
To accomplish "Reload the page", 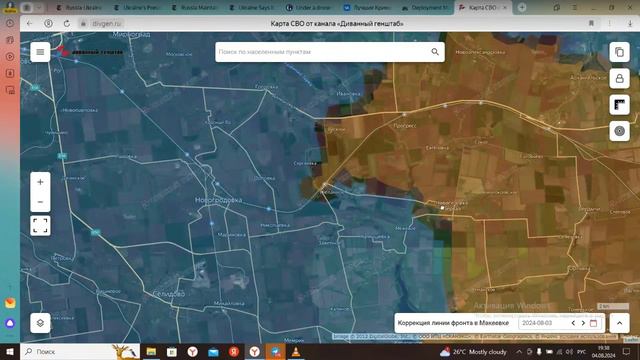I will [67, 24].
